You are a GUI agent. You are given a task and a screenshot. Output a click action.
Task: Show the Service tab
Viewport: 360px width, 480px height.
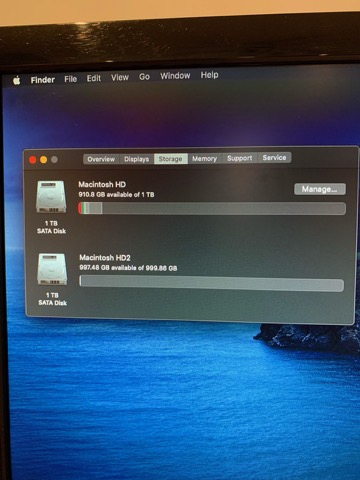tap(274, 158)
